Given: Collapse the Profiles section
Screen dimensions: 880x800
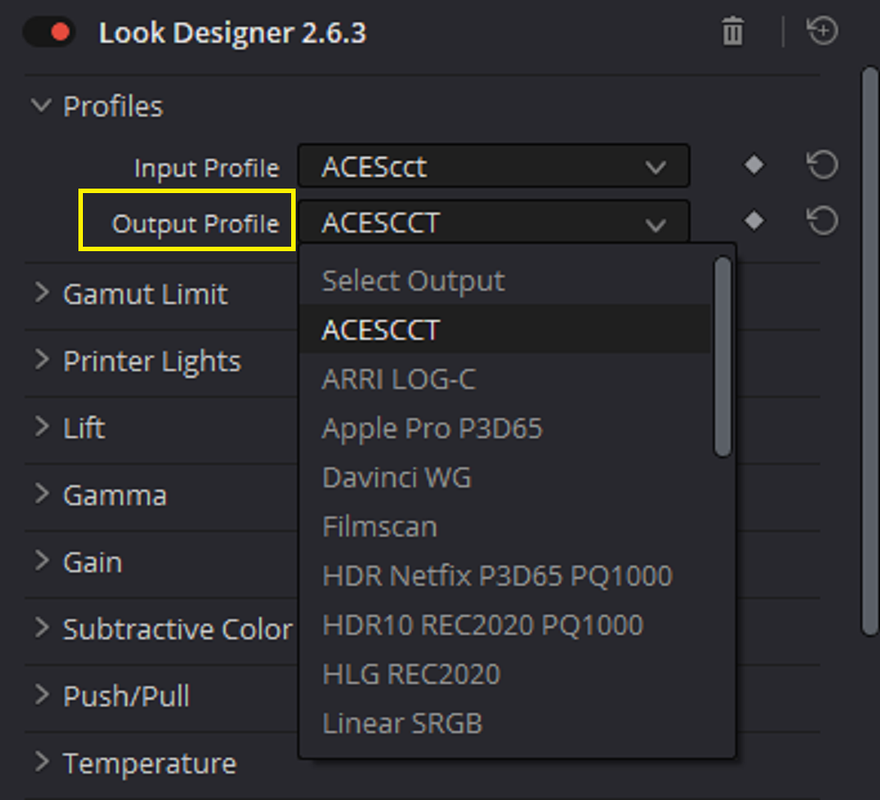Looking at the screenshot, I should pos(42,106).
